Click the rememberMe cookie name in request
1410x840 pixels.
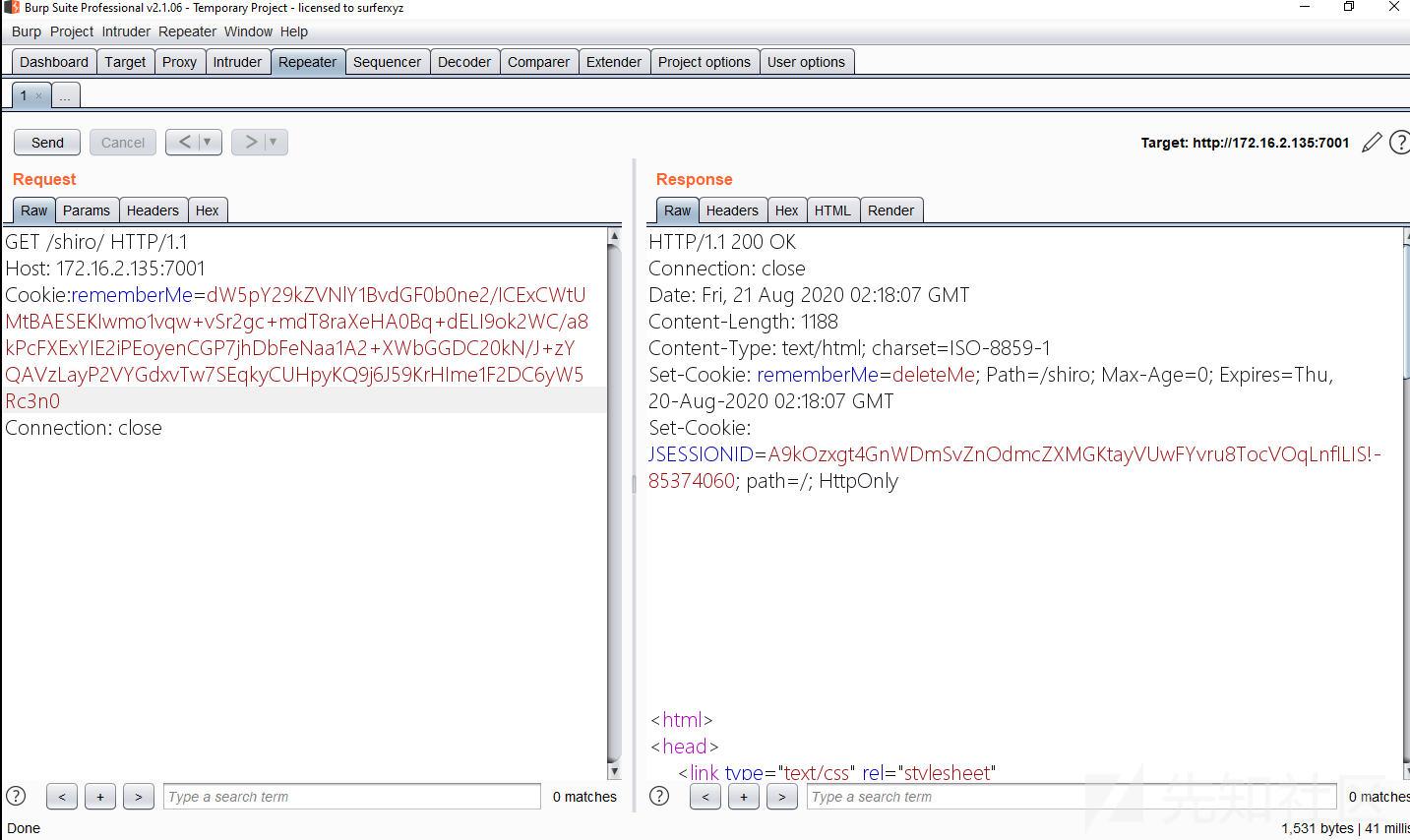132,295
